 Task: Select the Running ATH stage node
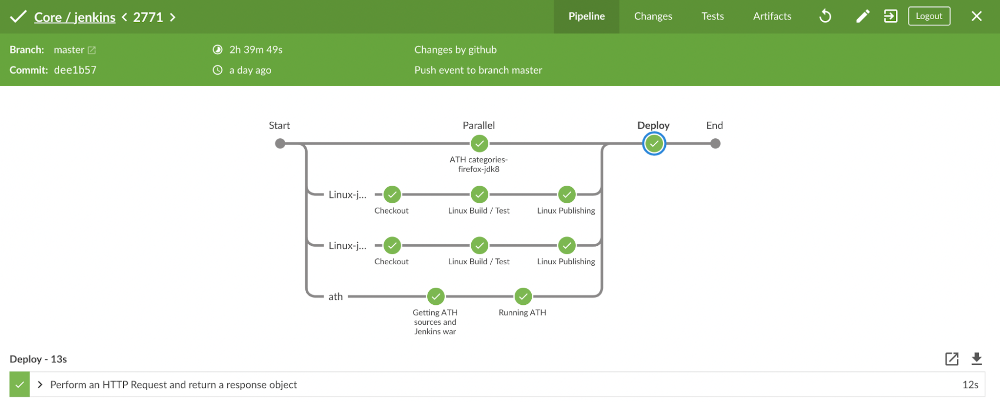tap(523, 297)
